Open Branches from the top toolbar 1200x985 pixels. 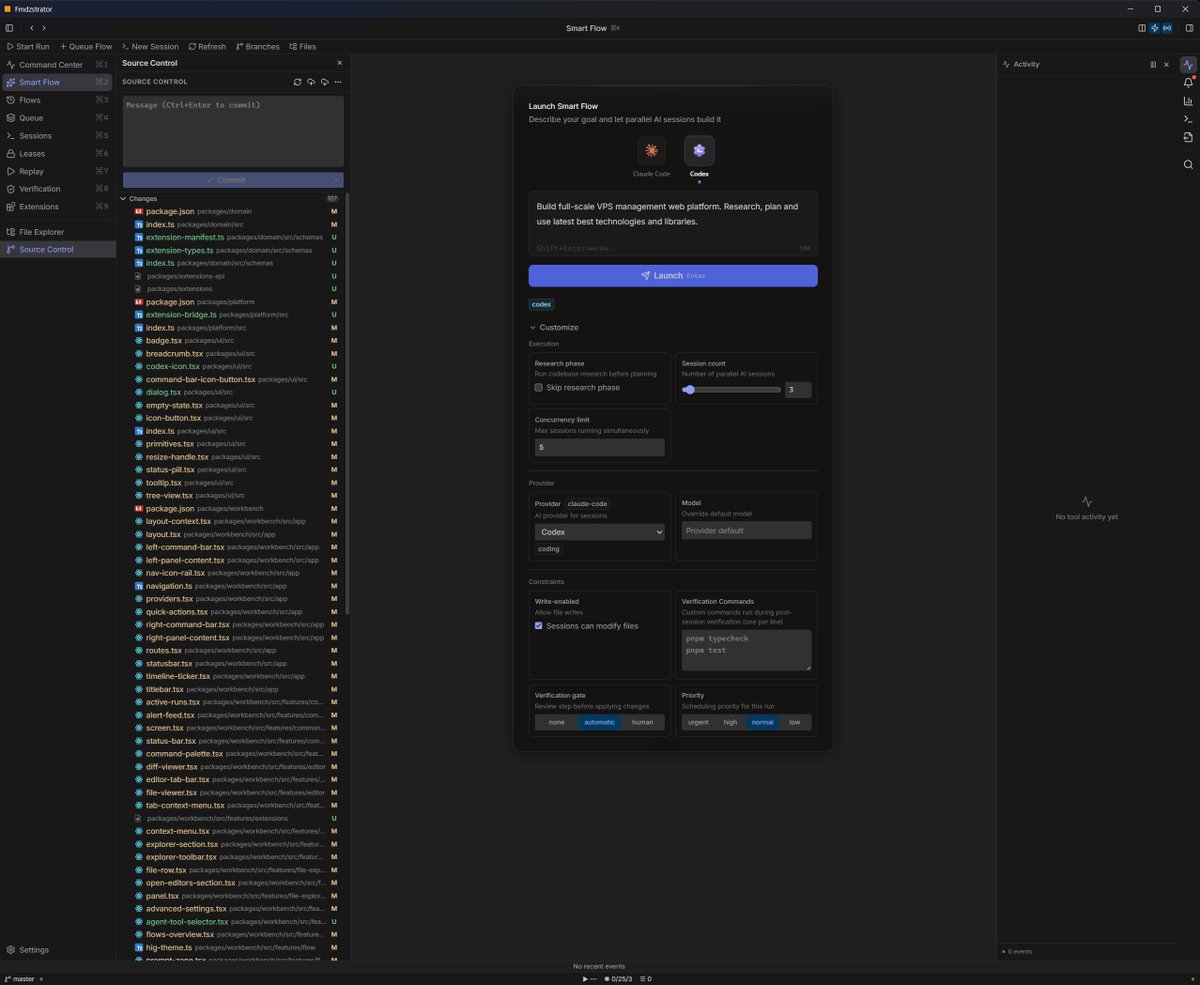click(258, 46)
